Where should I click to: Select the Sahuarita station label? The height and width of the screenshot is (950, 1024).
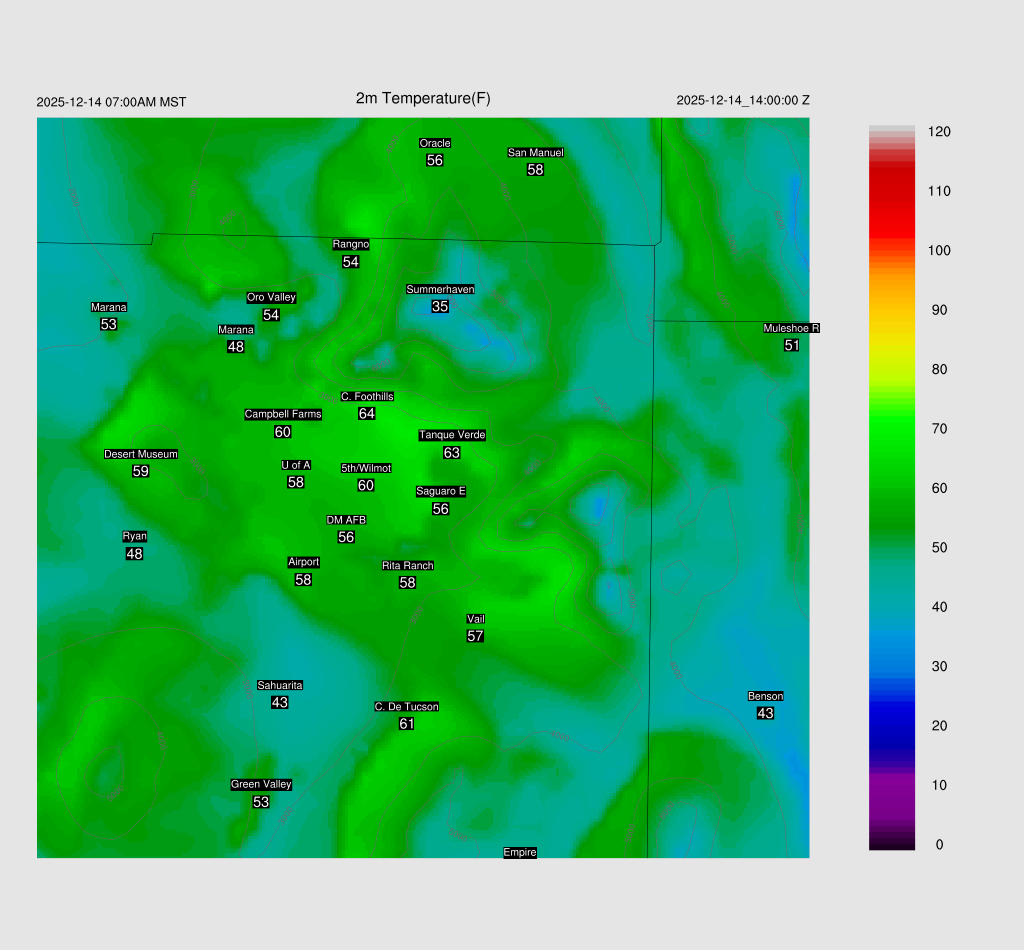[x=280, y=685]
